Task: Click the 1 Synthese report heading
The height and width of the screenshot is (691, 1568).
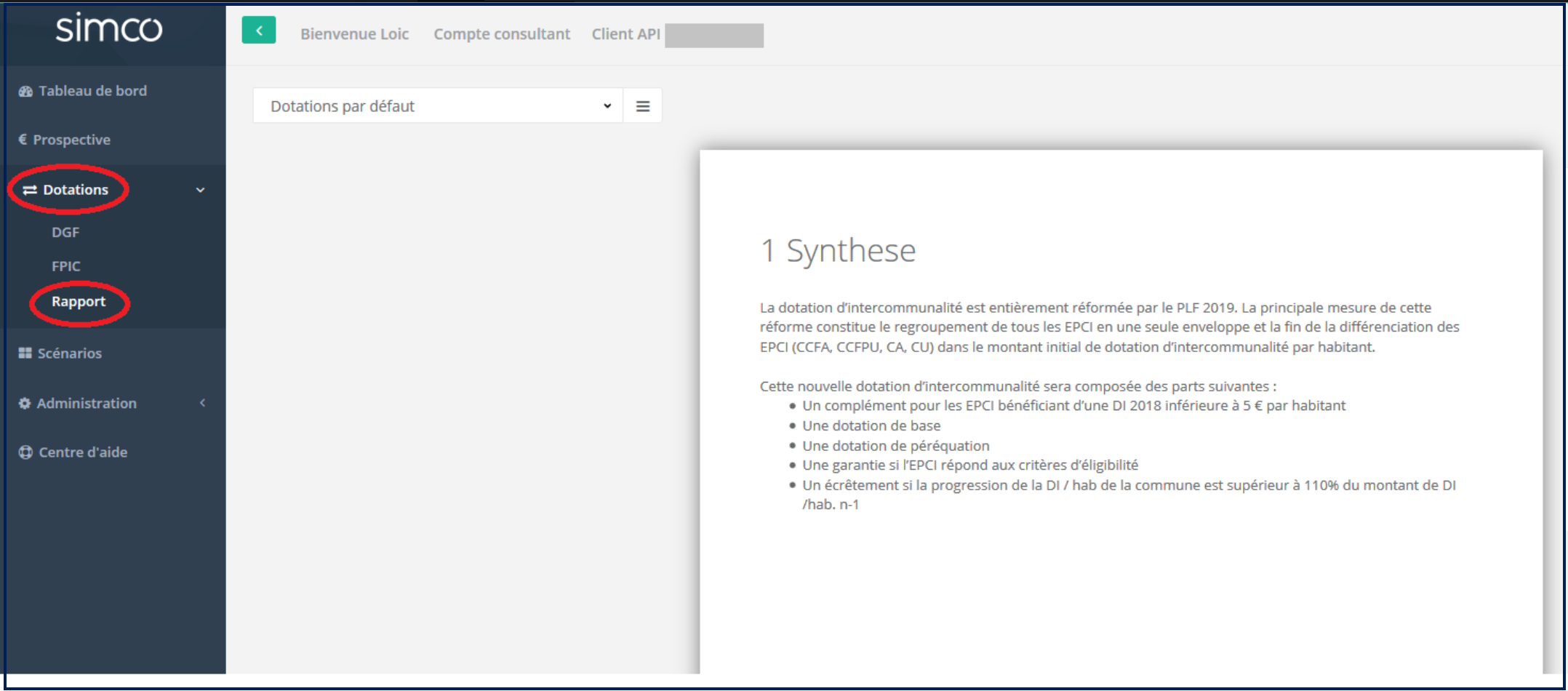Action: click(838, 251)
